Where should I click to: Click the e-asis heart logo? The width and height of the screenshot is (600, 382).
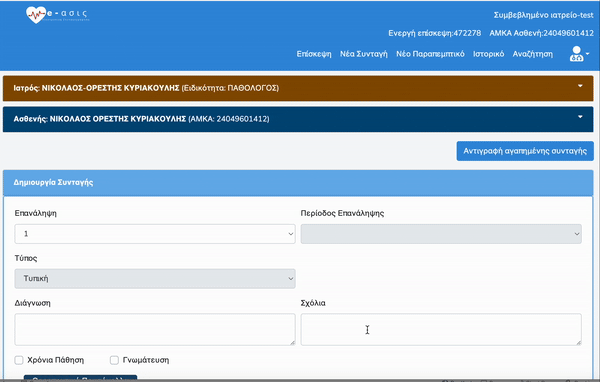(36, 15)
